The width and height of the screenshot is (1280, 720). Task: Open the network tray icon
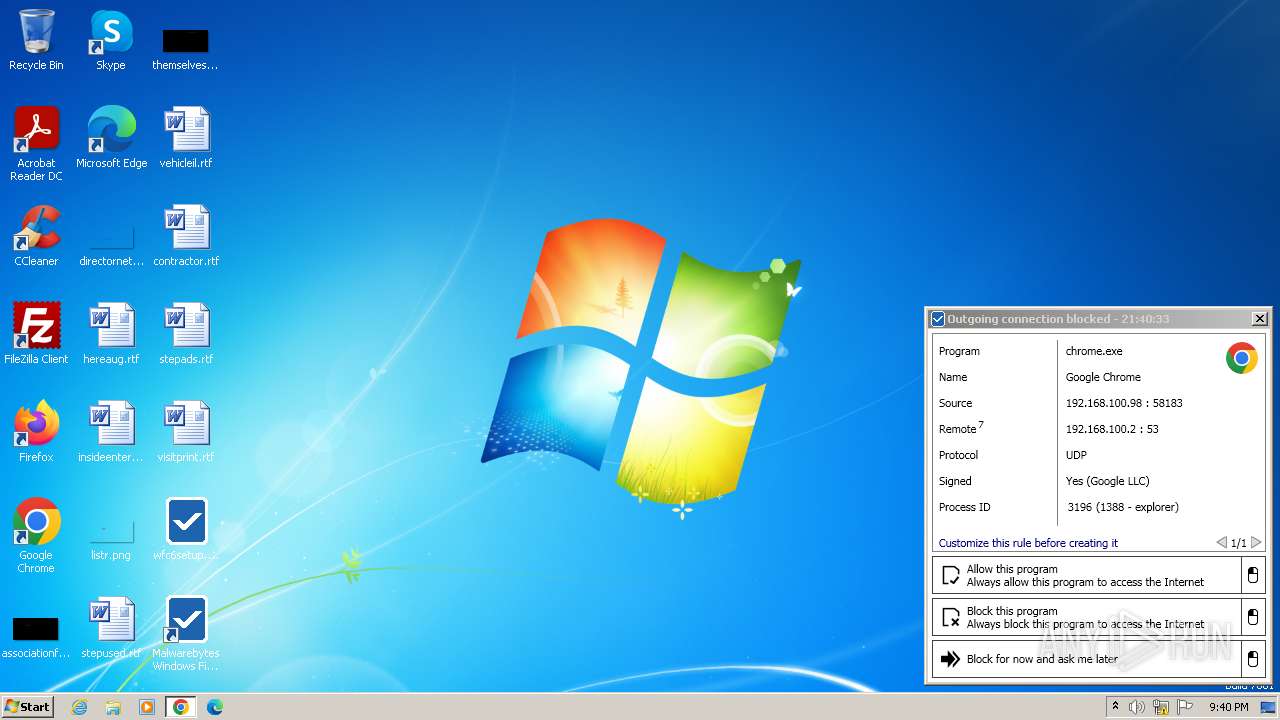click(x=1161, y=707)
